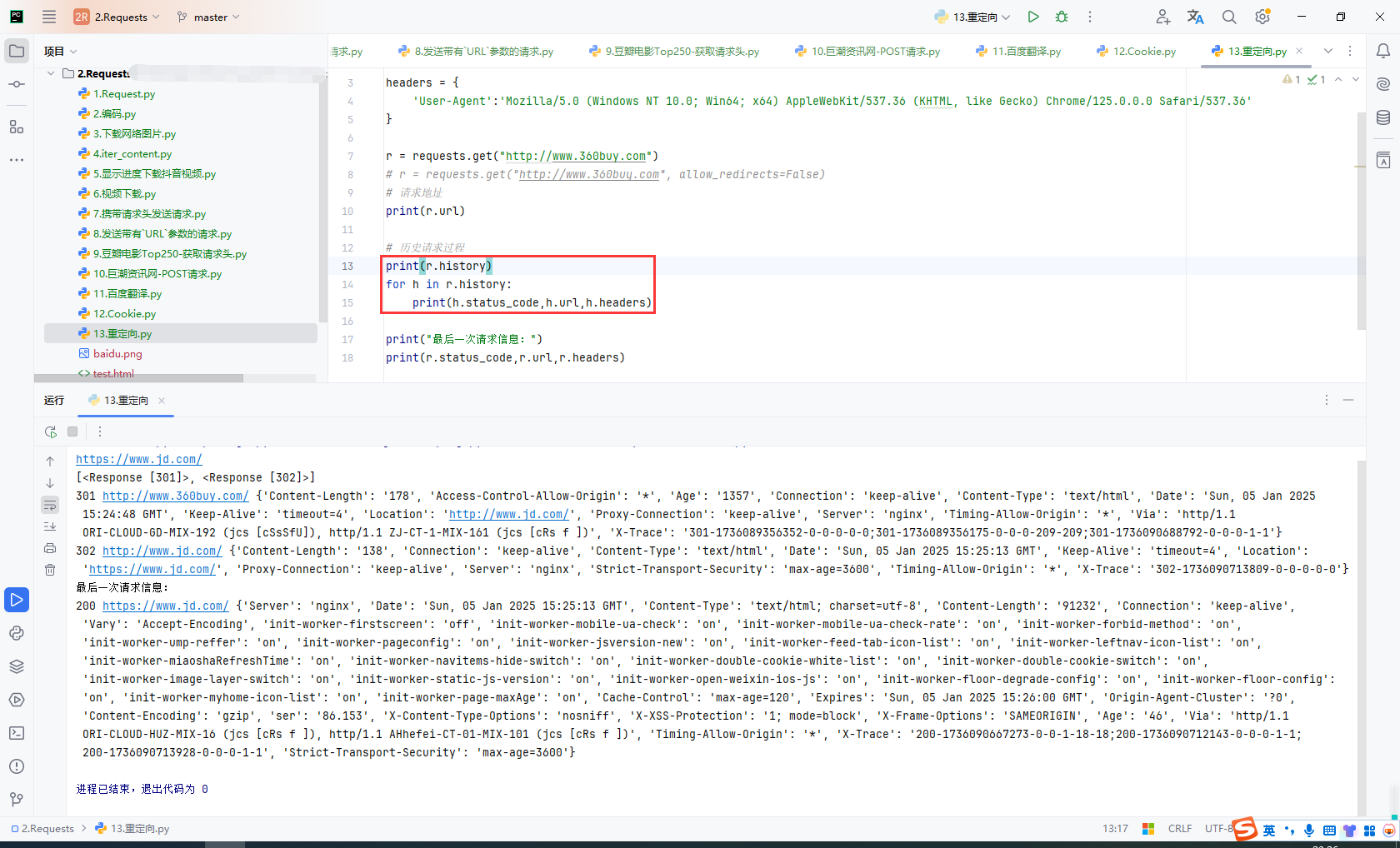Click the translate icon in the toolbar
Image resolution: width=1400 pixels, height=848 pixels.
click(x=1196, y=17)
